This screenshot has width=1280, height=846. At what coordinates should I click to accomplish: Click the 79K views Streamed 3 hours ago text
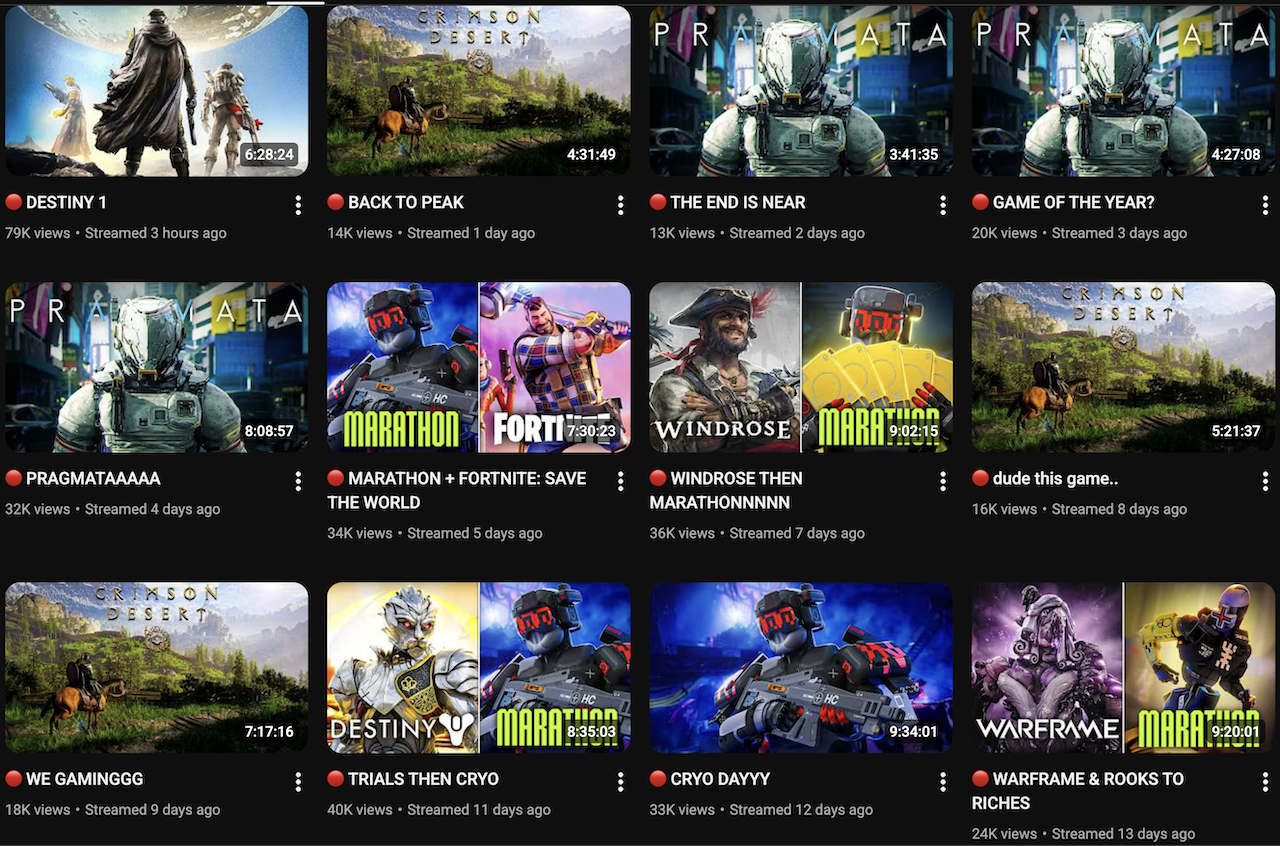(x=116, y=233)
